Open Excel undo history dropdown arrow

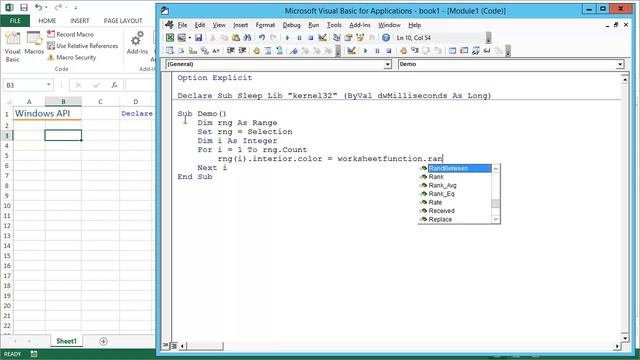(x=46, y=8)
